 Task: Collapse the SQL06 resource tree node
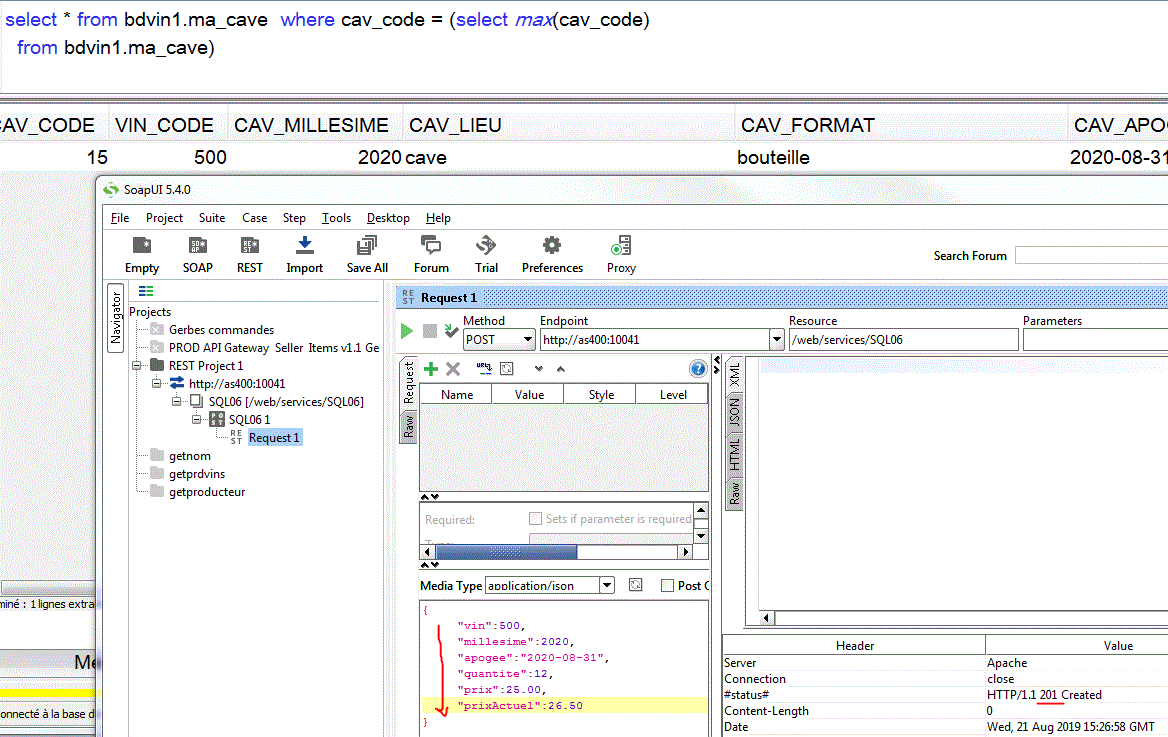point(177,401)
